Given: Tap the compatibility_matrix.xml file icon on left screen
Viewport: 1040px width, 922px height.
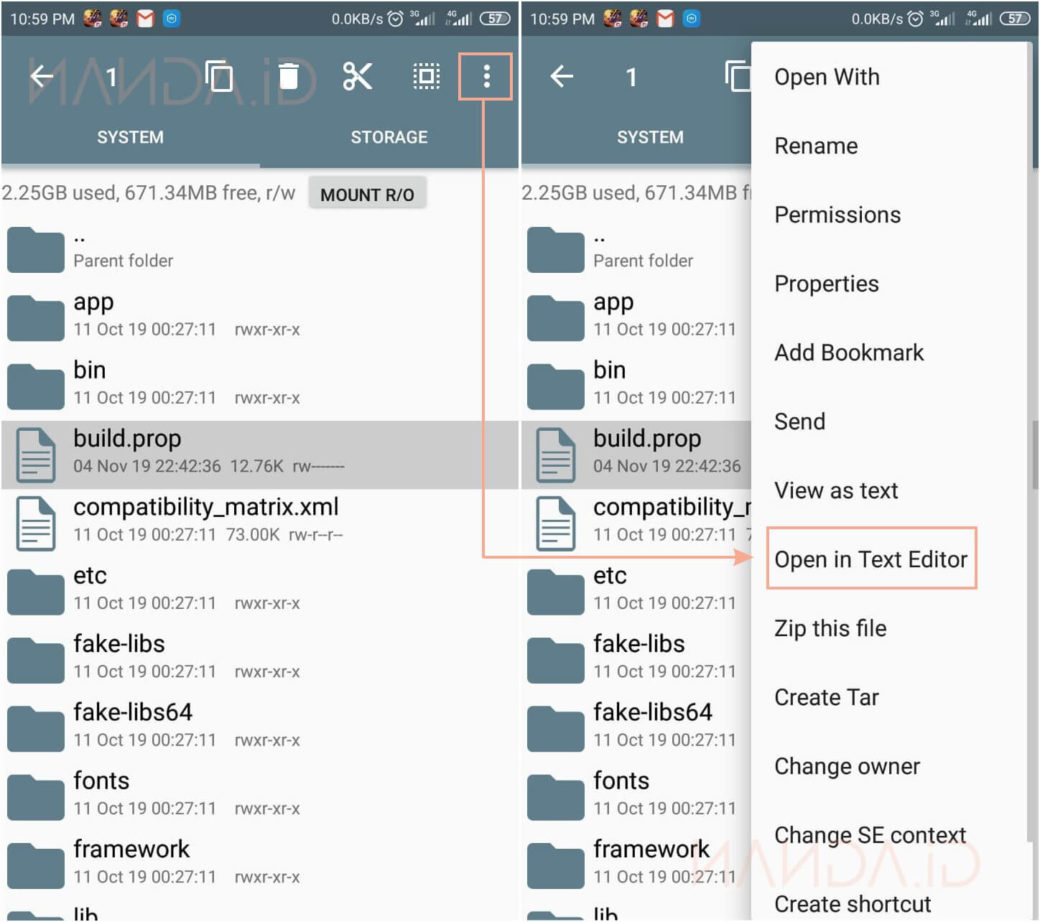Looking at the screenshot, I should coord(35,522).
